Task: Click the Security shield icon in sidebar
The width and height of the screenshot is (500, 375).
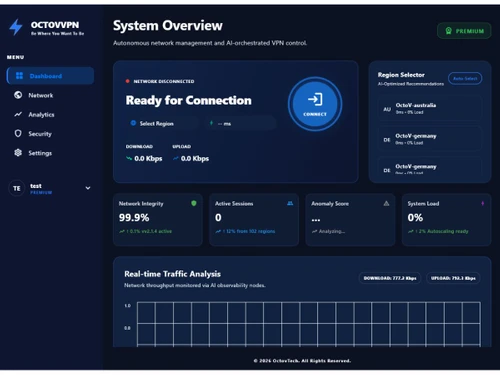Action: pyautogui.click(x=18, y=134)
